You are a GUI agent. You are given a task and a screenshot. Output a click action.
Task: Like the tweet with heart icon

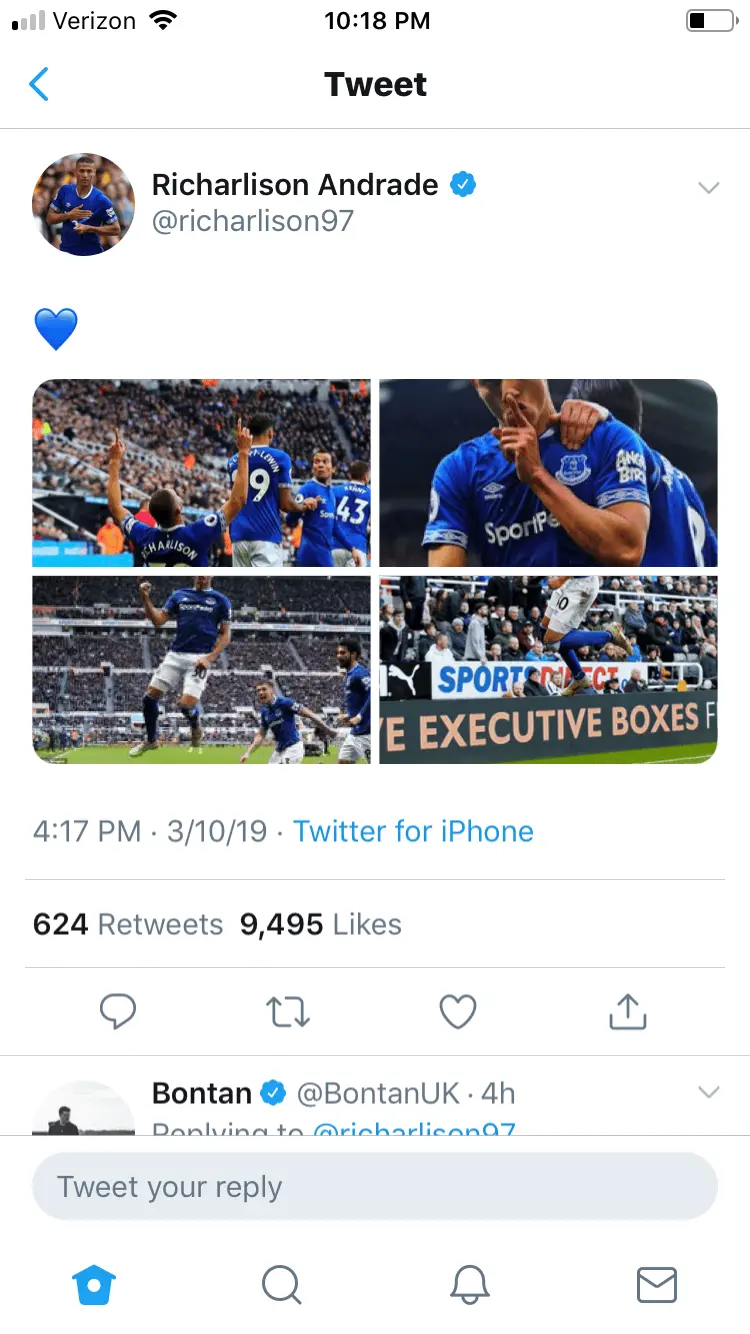pos(458,1012)
